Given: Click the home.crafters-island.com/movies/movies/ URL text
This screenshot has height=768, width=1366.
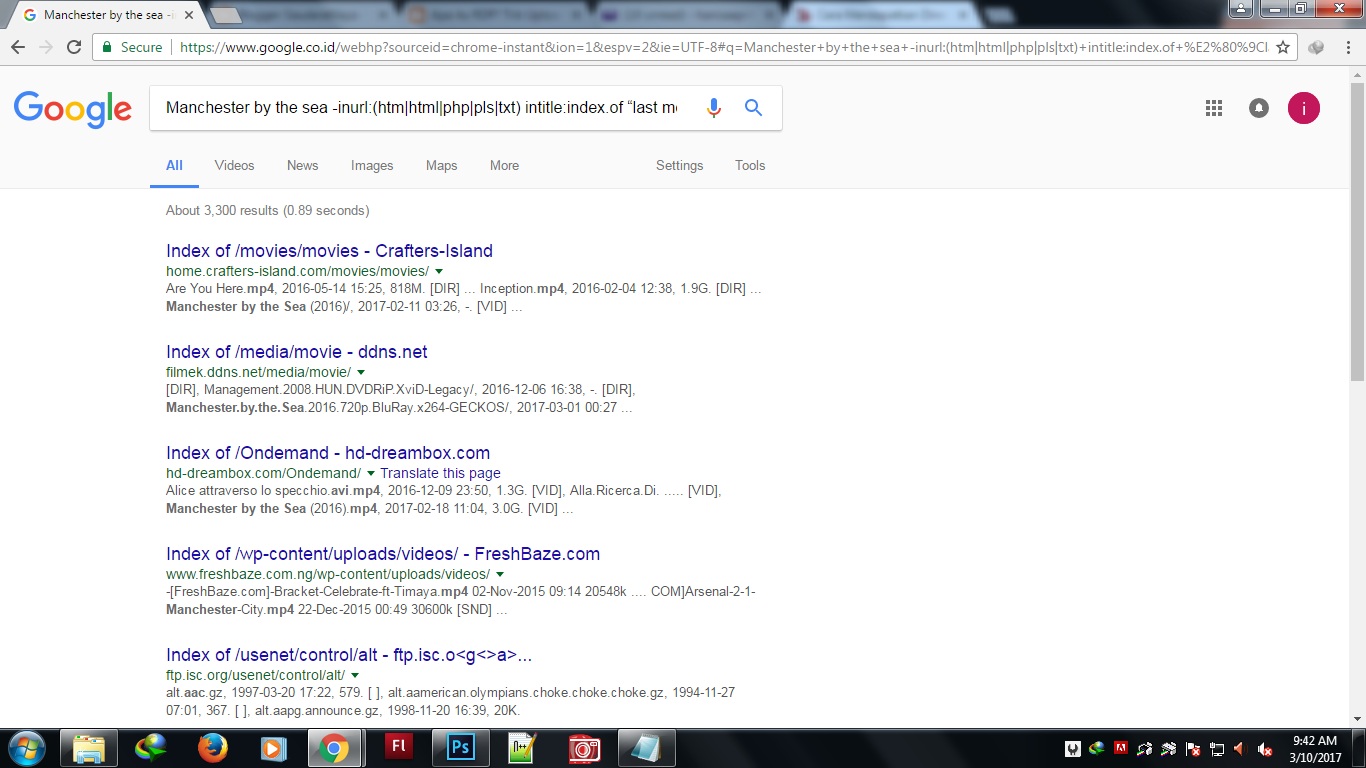Looking at the screenshot, I should [297, 272].
